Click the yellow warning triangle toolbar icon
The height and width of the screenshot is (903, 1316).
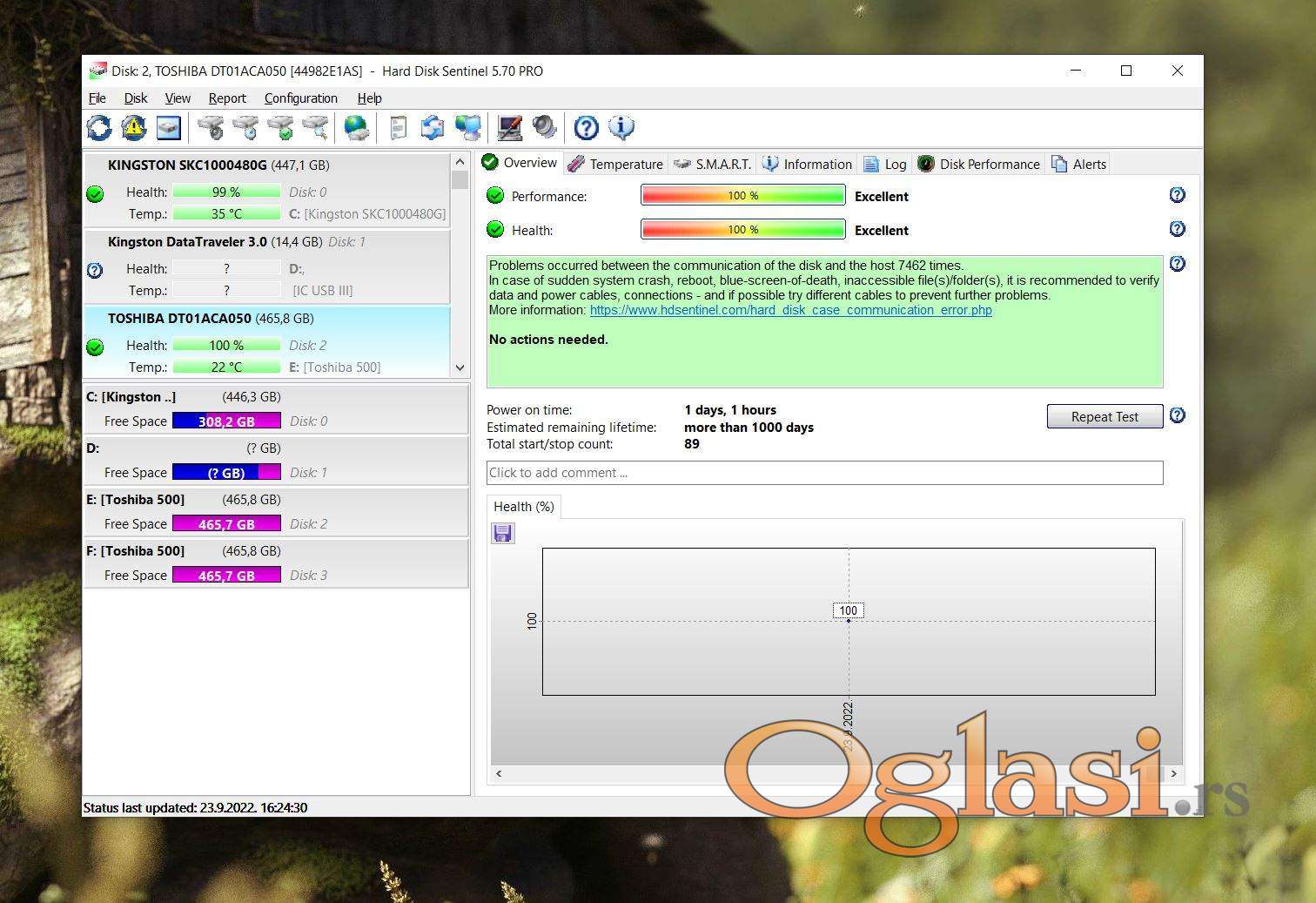(133, 128)
